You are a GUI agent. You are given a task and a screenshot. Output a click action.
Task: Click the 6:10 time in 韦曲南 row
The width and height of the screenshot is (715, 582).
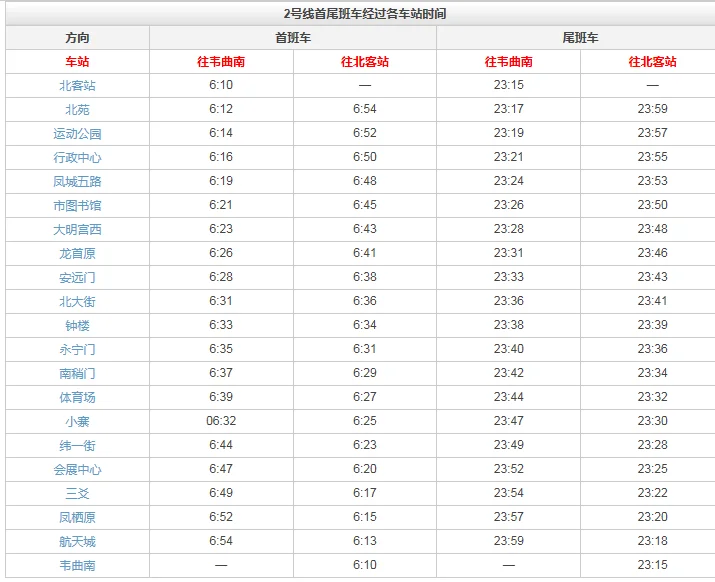[365, 565]
